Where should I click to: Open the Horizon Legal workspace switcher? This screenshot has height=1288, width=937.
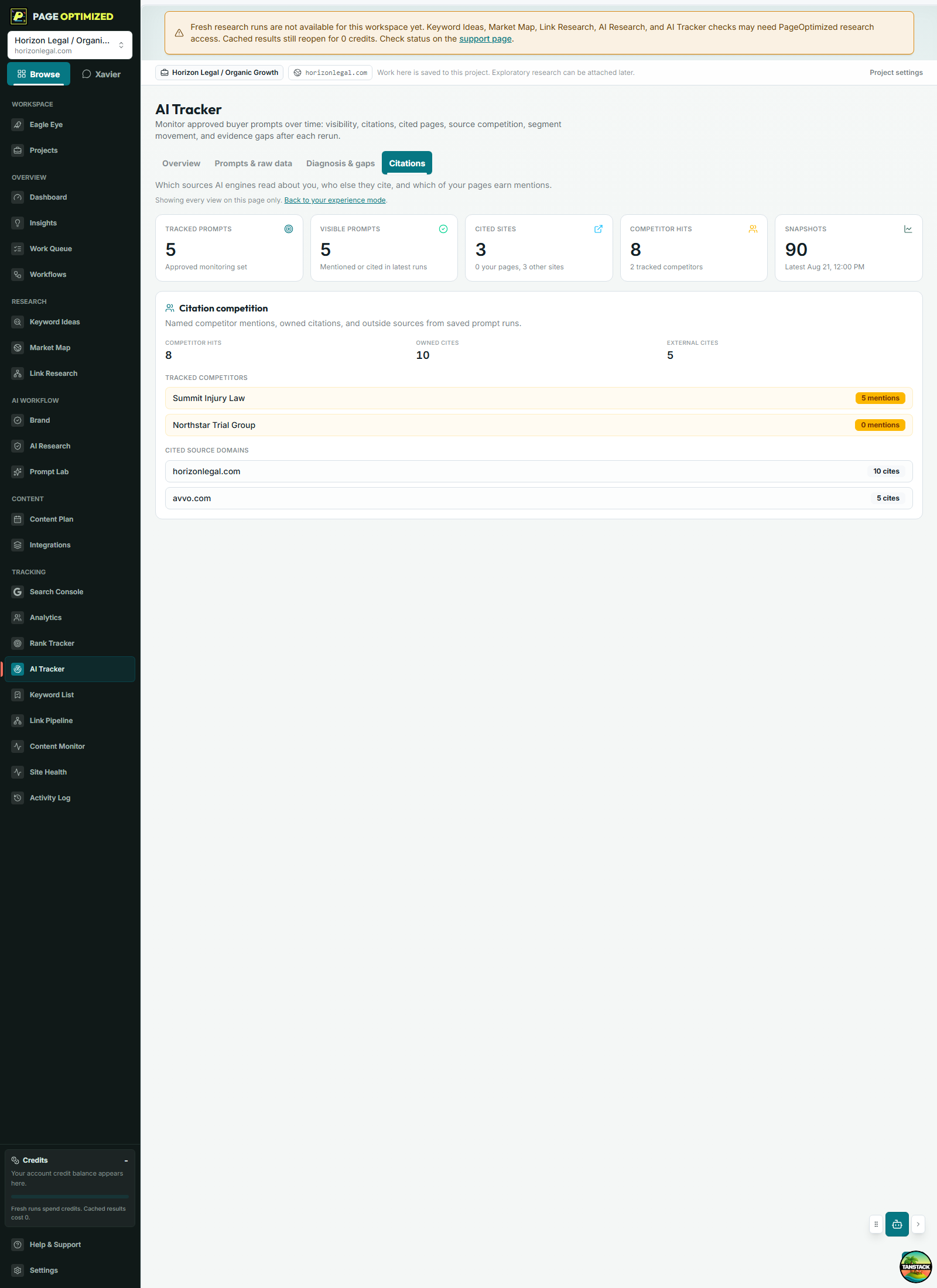click(70, 45)
